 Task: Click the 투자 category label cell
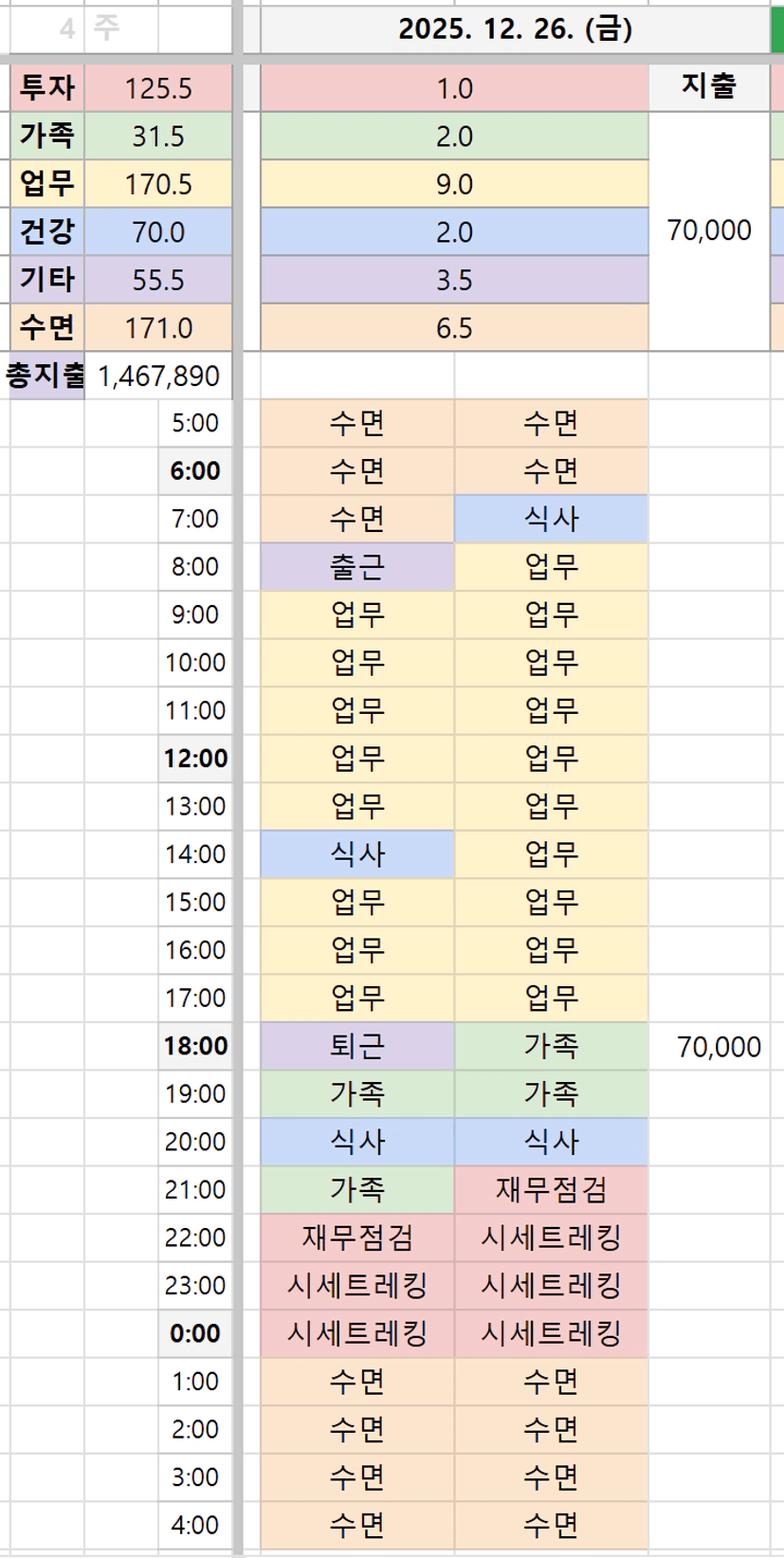tap(47, 88)
